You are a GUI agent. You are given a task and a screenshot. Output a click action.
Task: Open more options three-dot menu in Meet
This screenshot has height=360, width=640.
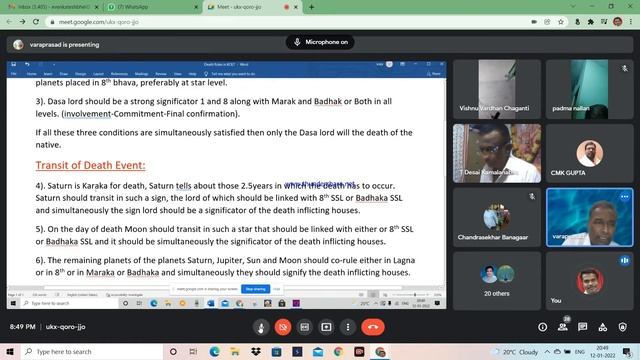point(348,327)
